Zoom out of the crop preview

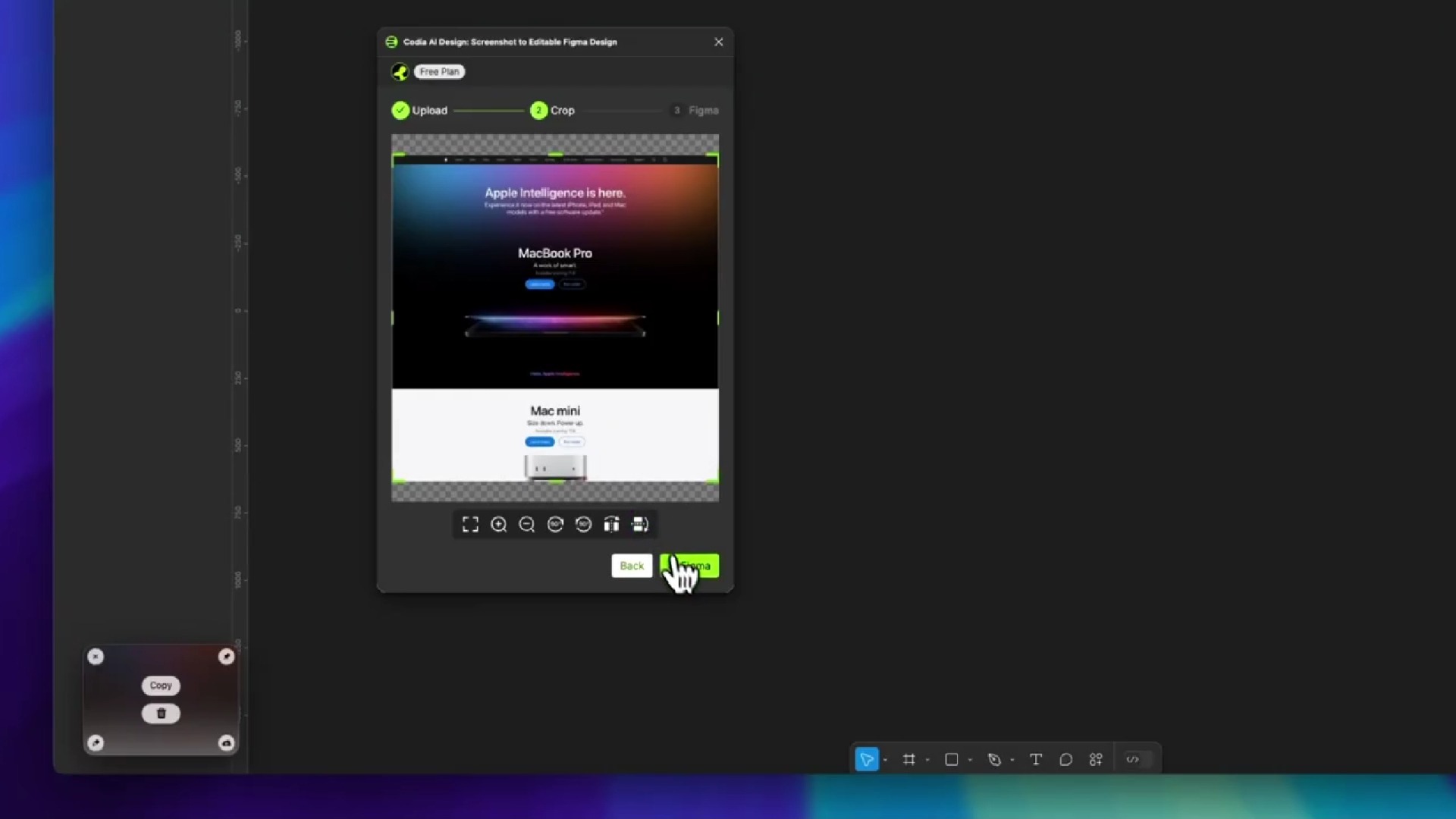527,525
